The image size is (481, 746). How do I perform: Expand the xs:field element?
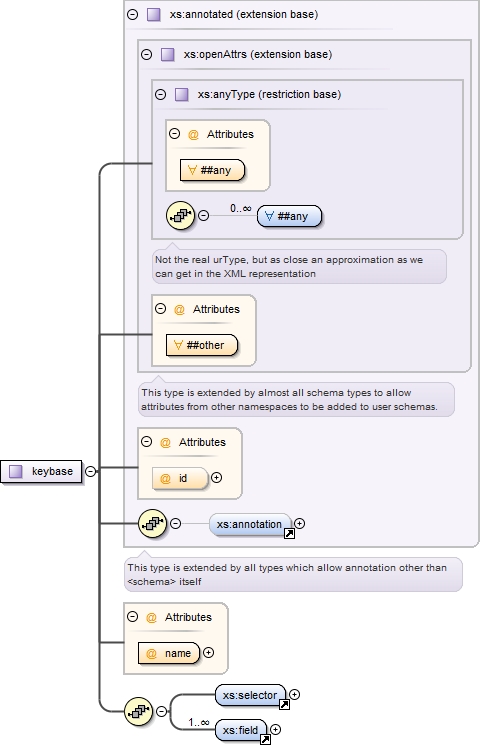click(x=275, y=729)
